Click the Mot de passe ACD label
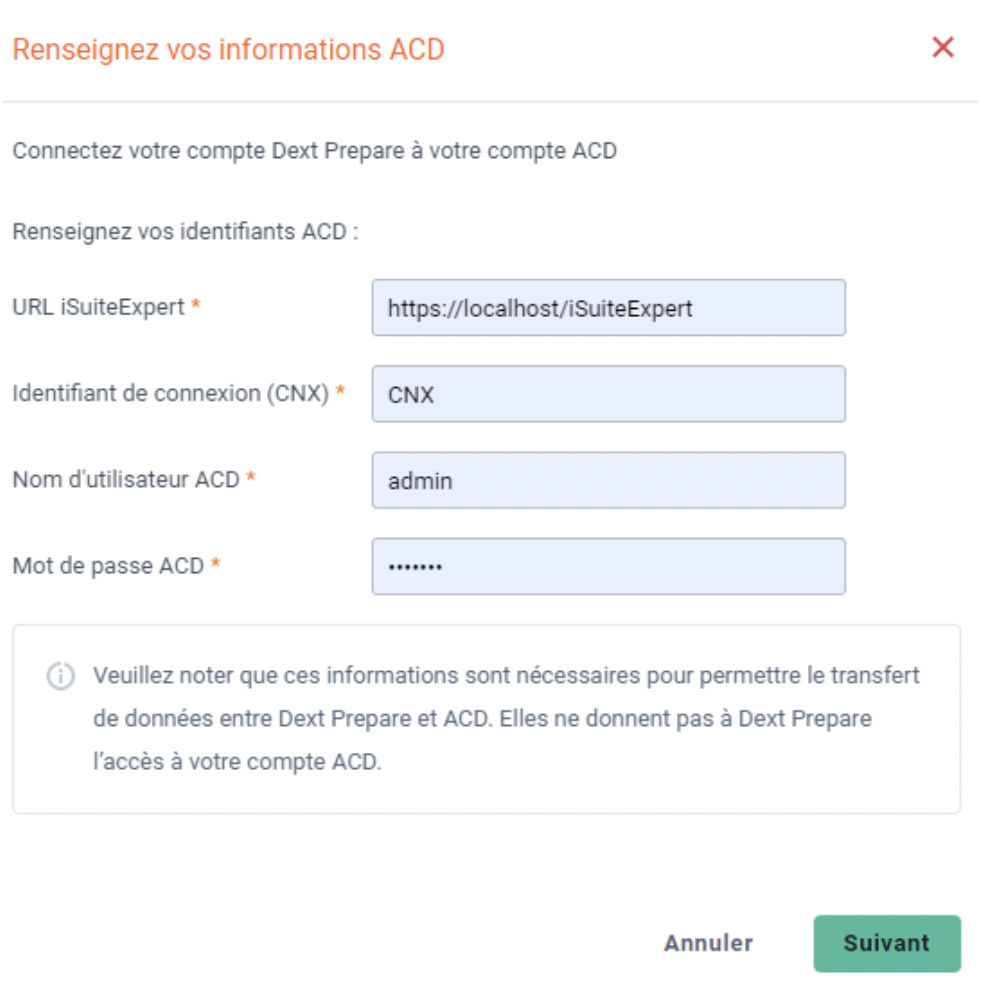This screenshot has width=982, height=984. (x=109, y=565)
